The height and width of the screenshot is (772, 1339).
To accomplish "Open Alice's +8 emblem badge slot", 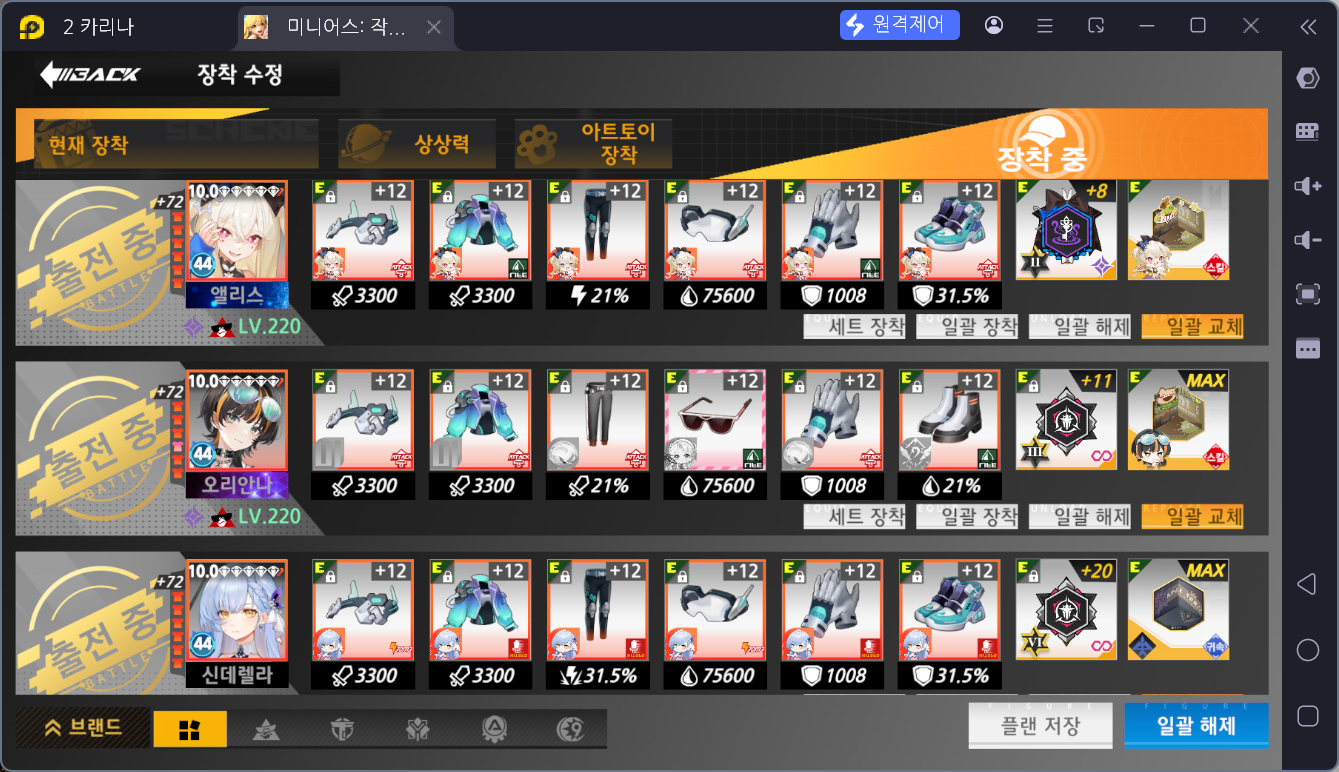I will (x=1066, y=231).
